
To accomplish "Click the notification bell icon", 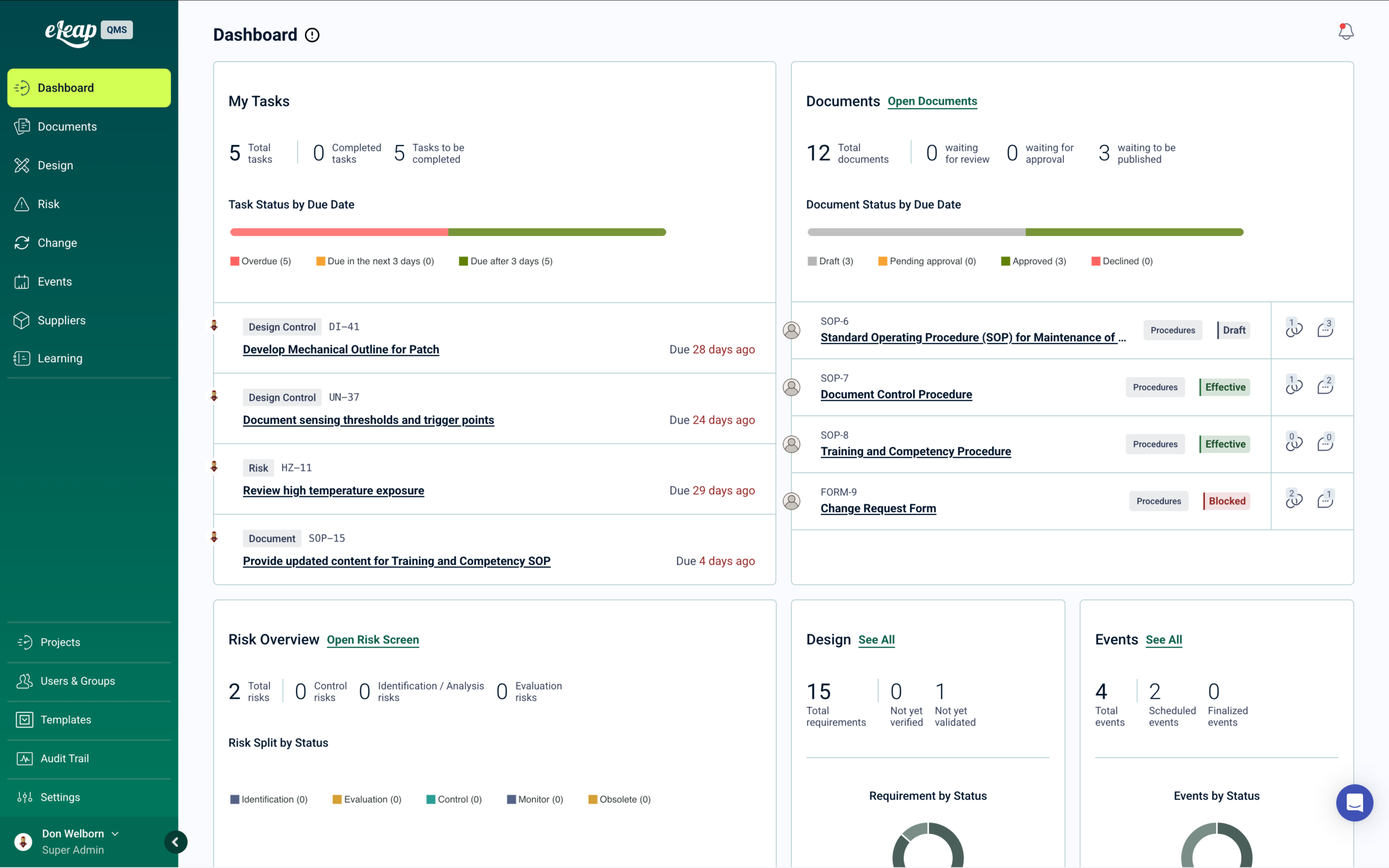I will [x=1346, y=31].
